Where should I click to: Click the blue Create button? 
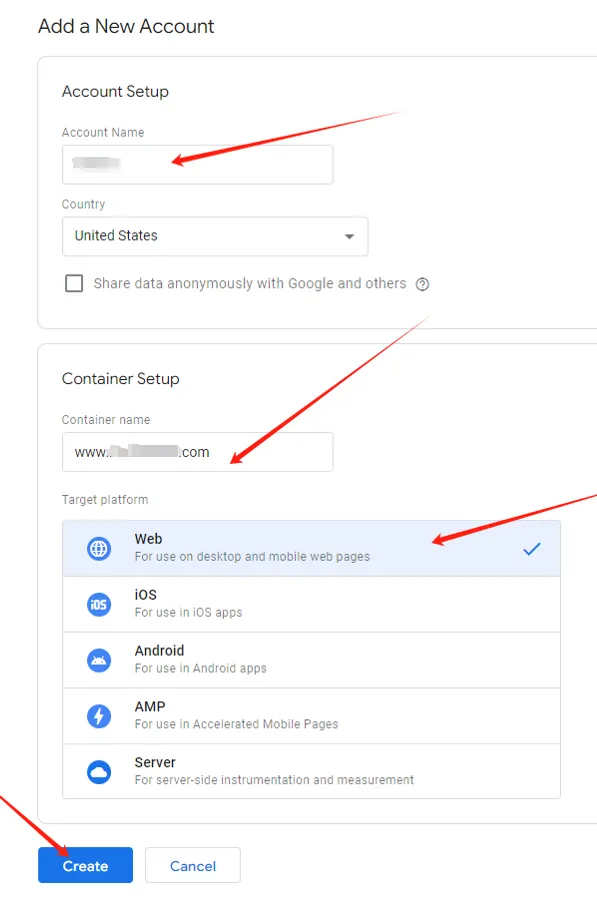[x=86, y=865]
